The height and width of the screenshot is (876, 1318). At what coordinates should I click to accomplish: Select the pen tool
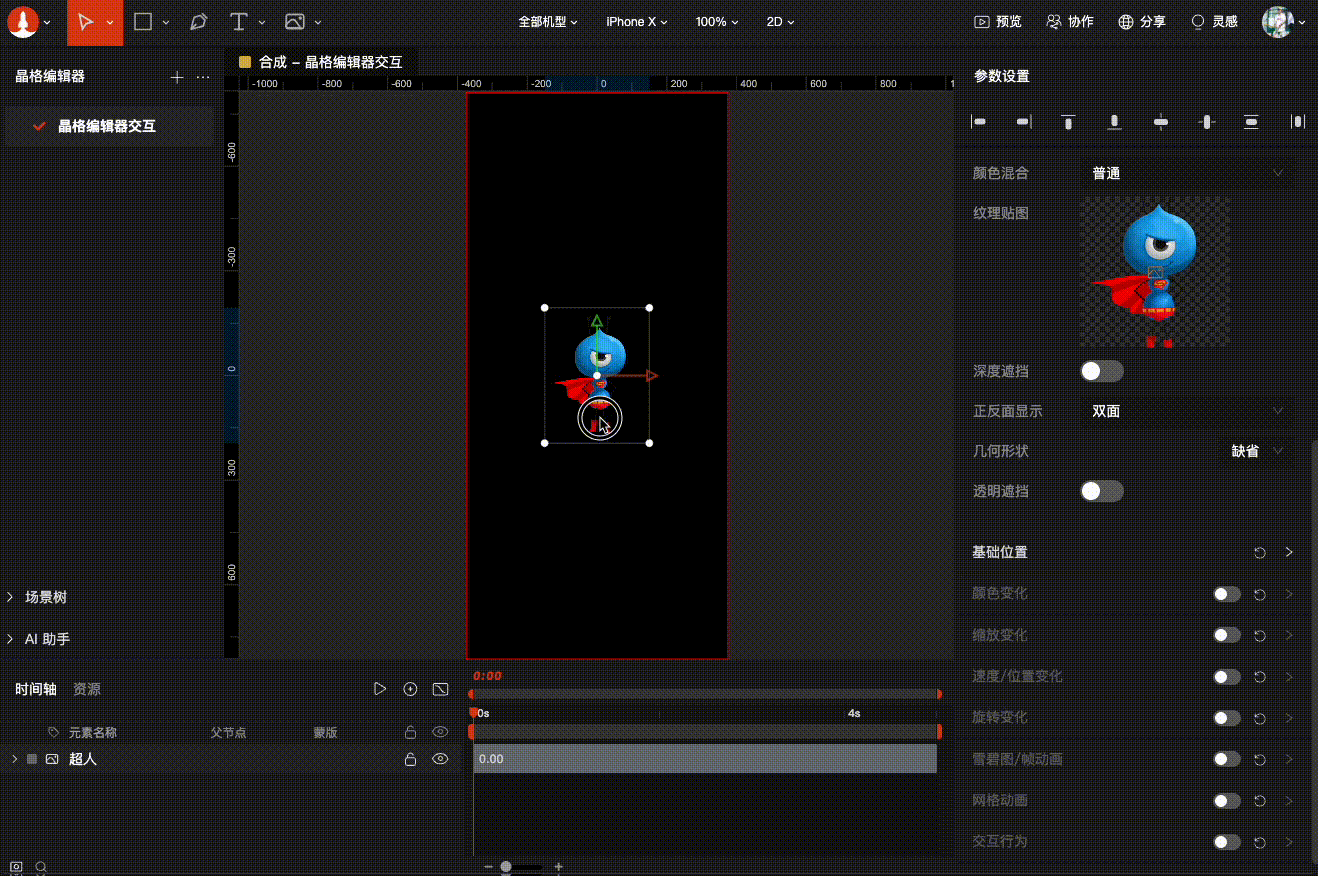tap(198, 21)
